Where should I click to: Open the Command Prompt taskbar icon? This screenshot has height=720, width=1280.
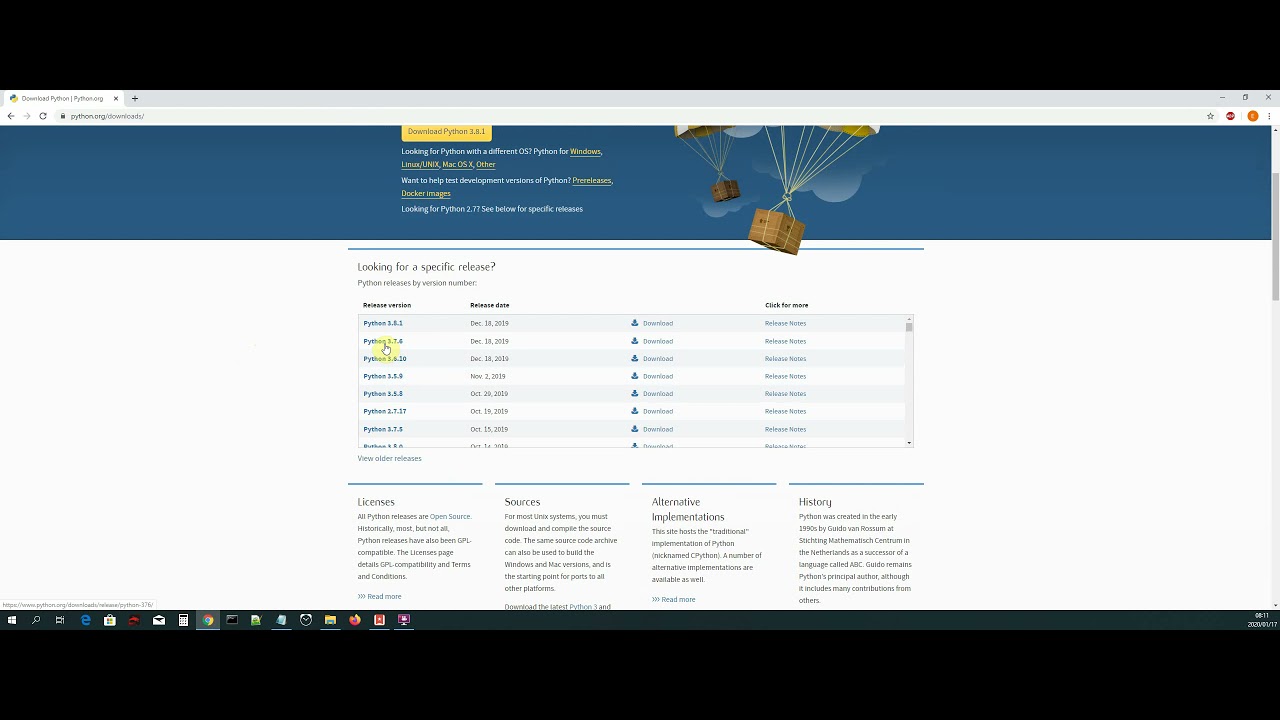(232, 620)
